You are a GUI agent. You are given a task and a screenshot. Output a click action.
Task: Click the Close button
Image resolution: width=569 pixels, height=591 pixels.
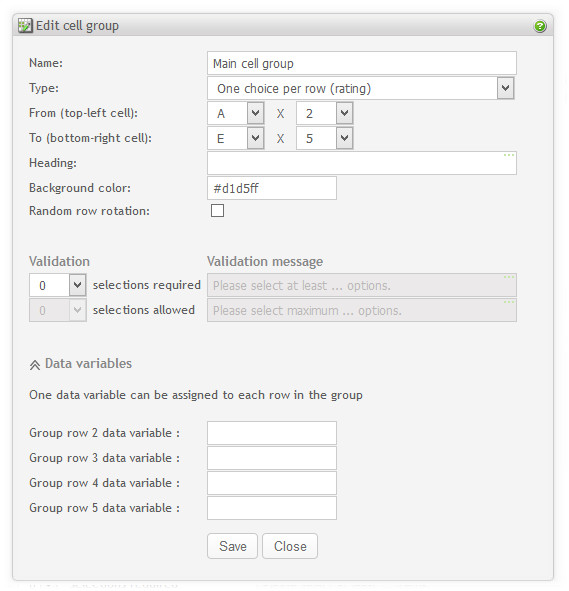290,546
